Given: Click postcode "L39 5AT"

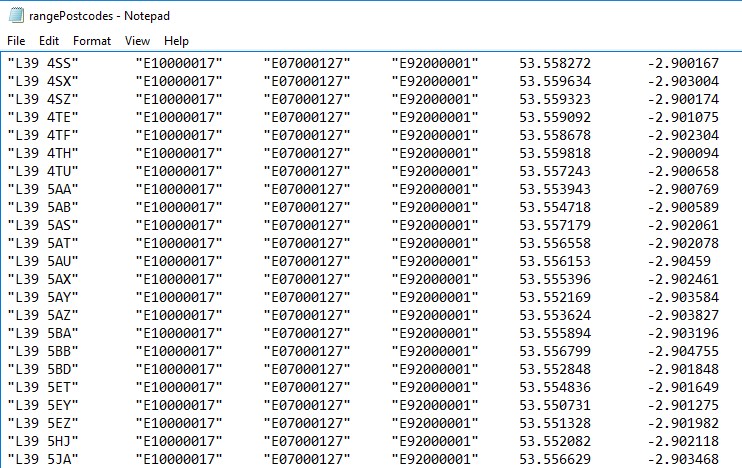Looking at the screenshot, I should click(x=43, y=243).
